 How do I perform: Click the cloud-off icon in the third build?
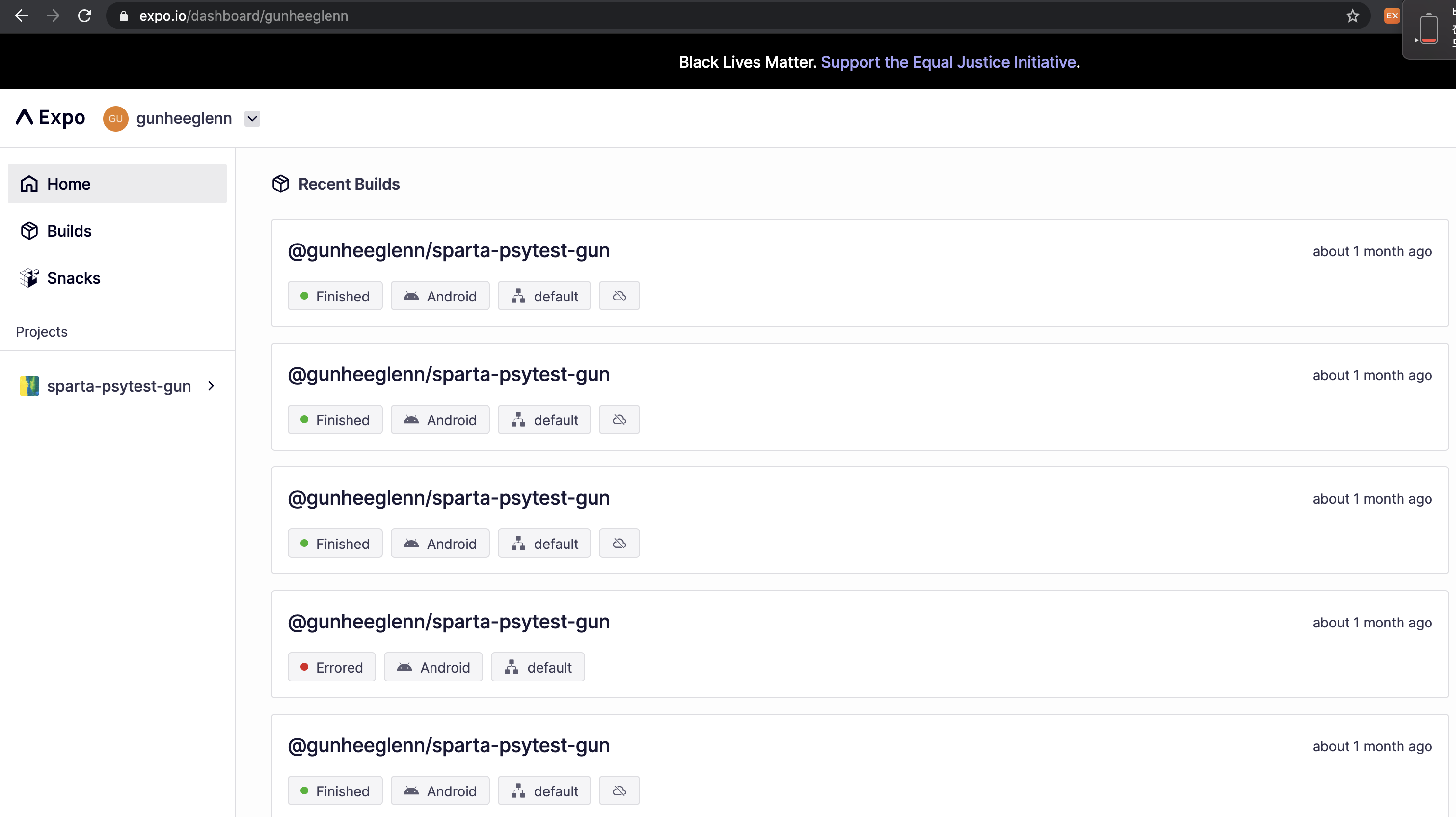(x=619, y=544)
